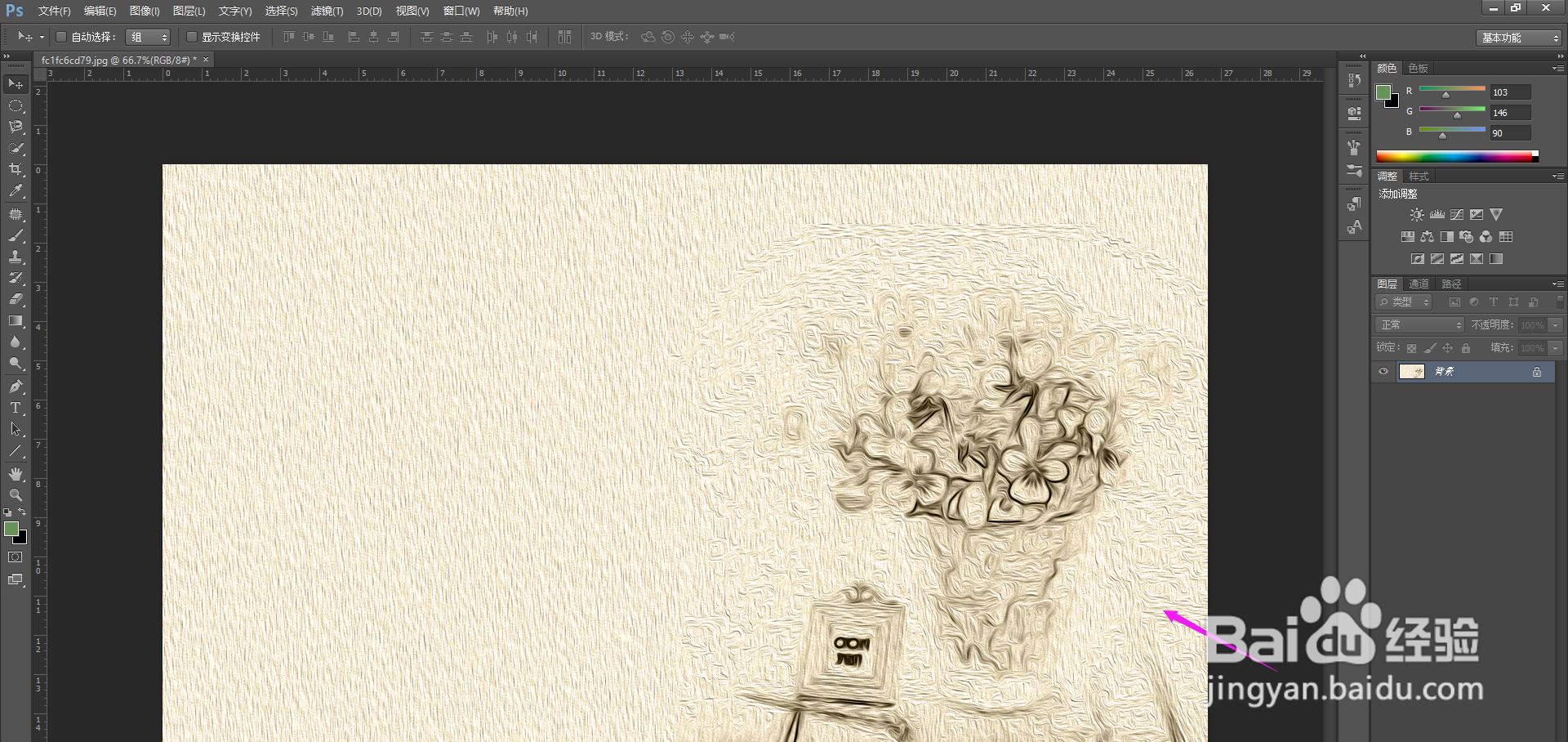Add a Brightness/Contrast adjustment
1568x742 pixels.
pos(1417,215)
